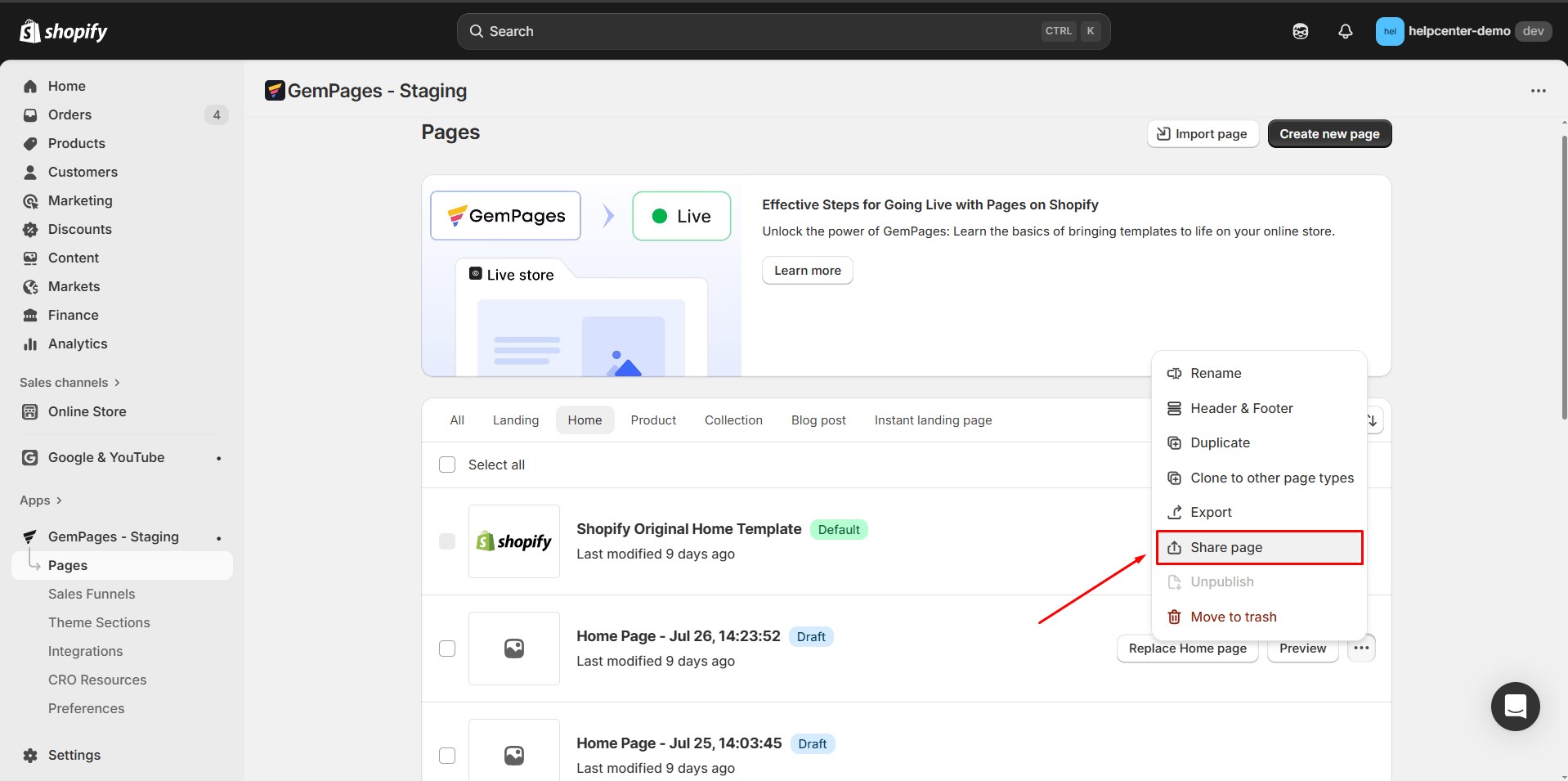The height and width of the screenshot is (781, 1568).
Task: Open the chat support bubble icon
Action: [x=1515, y=706]
